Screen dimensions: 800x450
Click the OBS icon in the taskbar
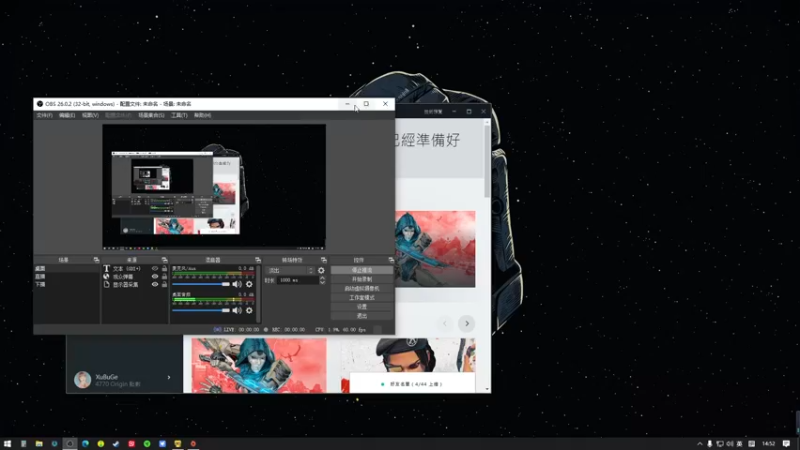point(70,444)
